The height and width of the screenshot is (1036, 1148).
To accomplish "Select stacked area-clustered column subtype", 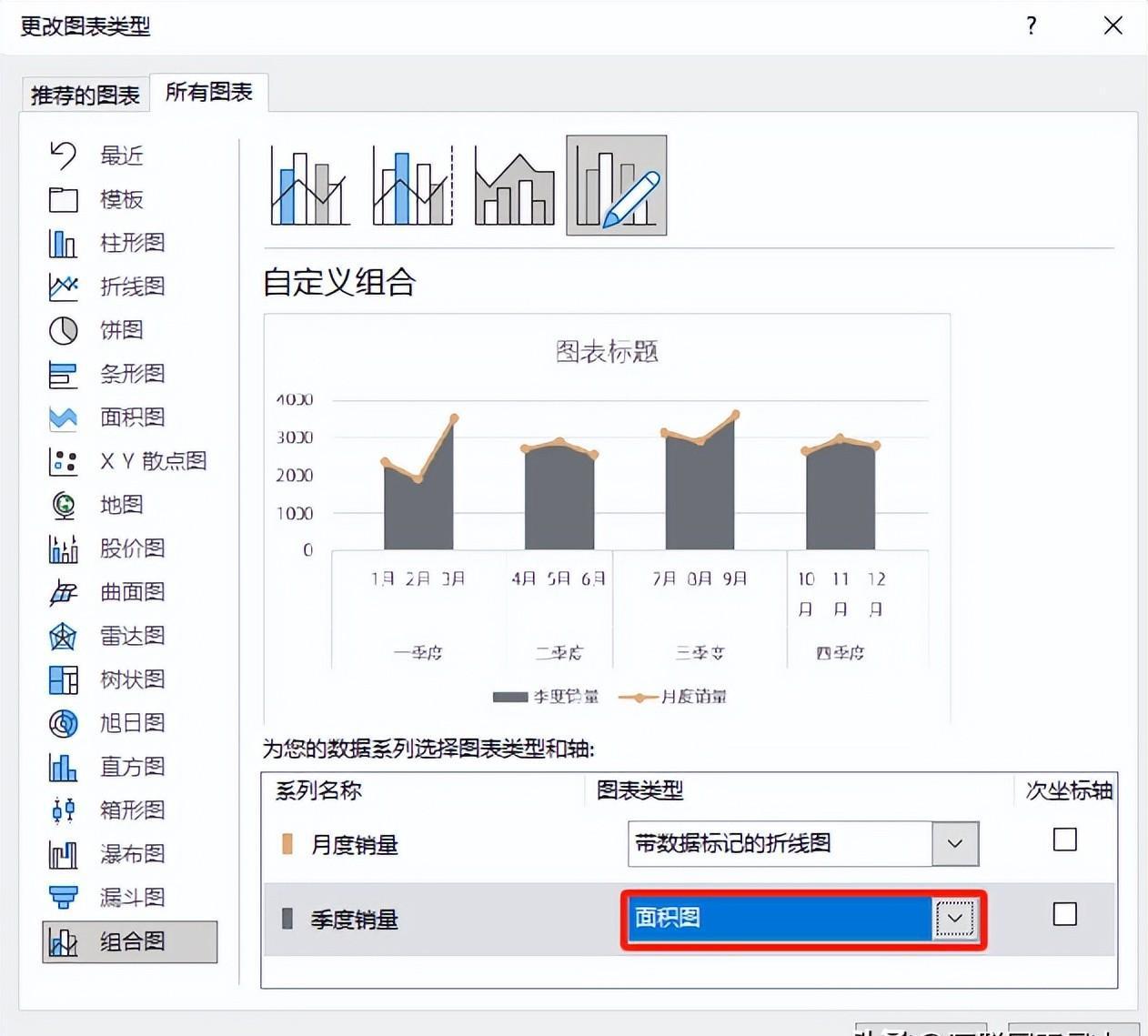I will (x=515, y=186).
